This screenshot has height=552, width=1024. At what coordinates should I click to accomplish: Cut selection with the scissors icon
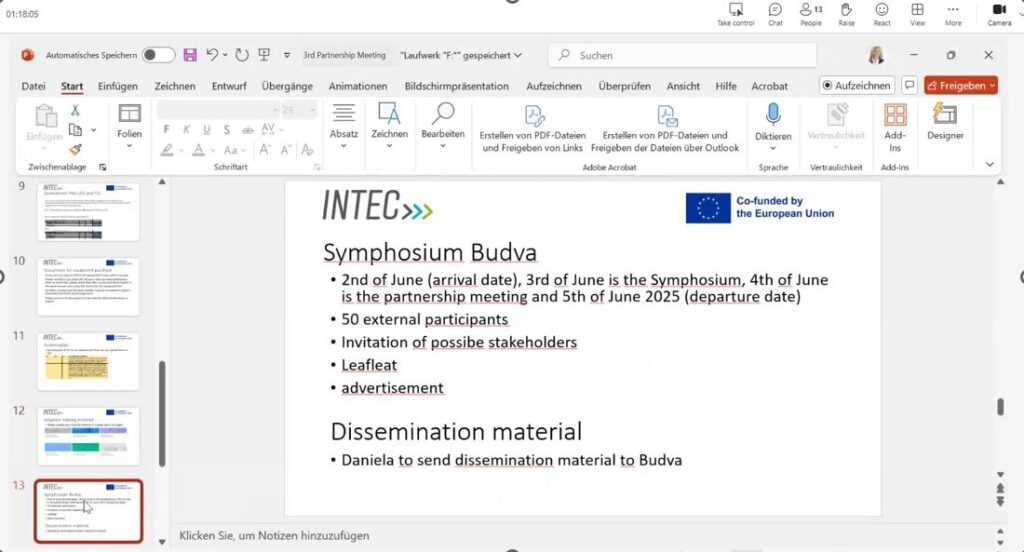[75, 110]
